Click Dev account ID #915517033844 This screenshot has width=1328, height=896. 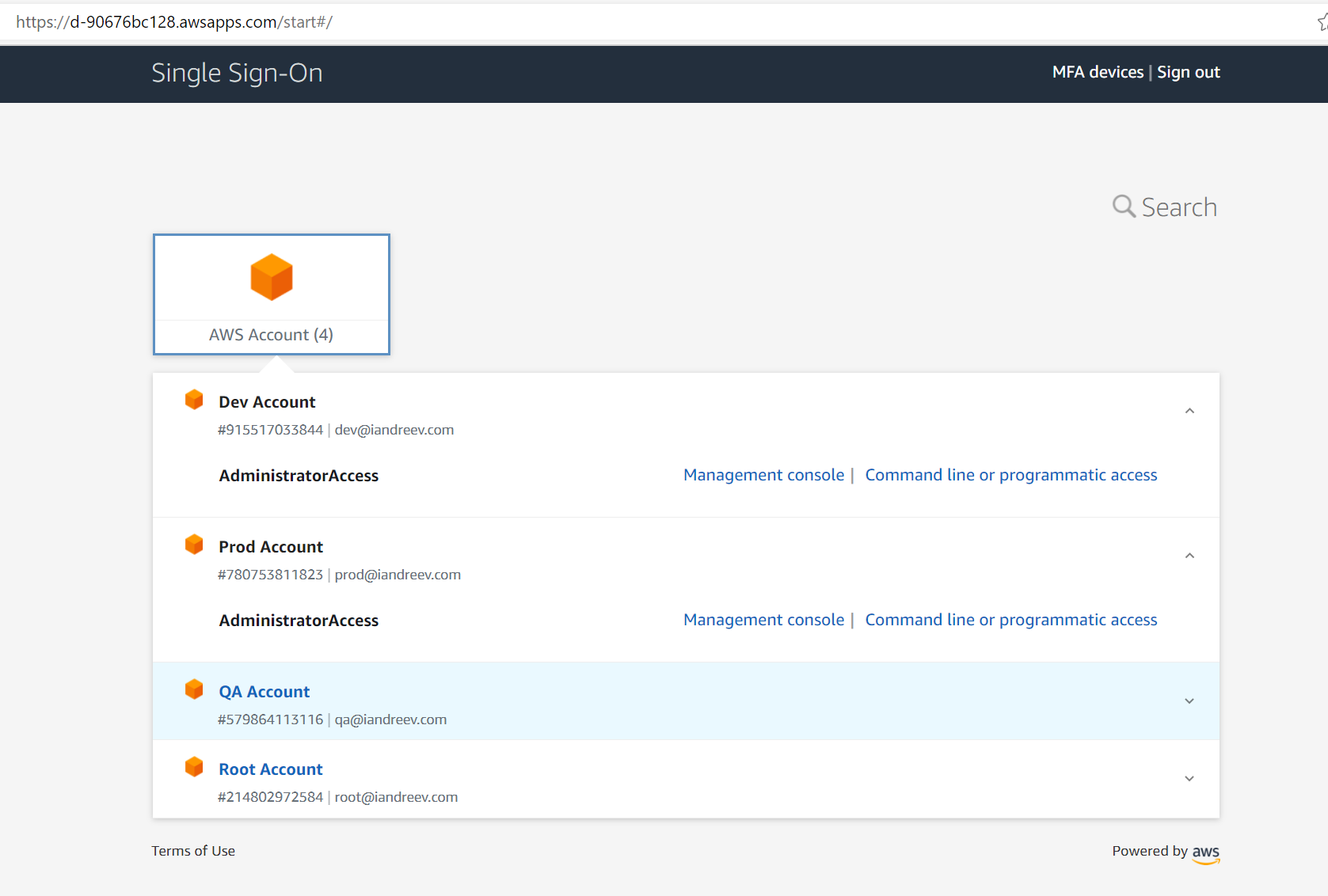pos(270,430)
